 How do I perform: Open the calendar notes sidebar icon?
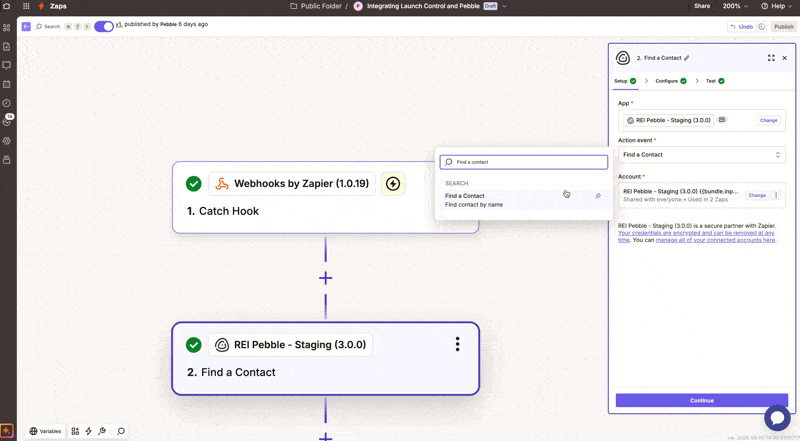pyautogui.click(x=7, y=84)
